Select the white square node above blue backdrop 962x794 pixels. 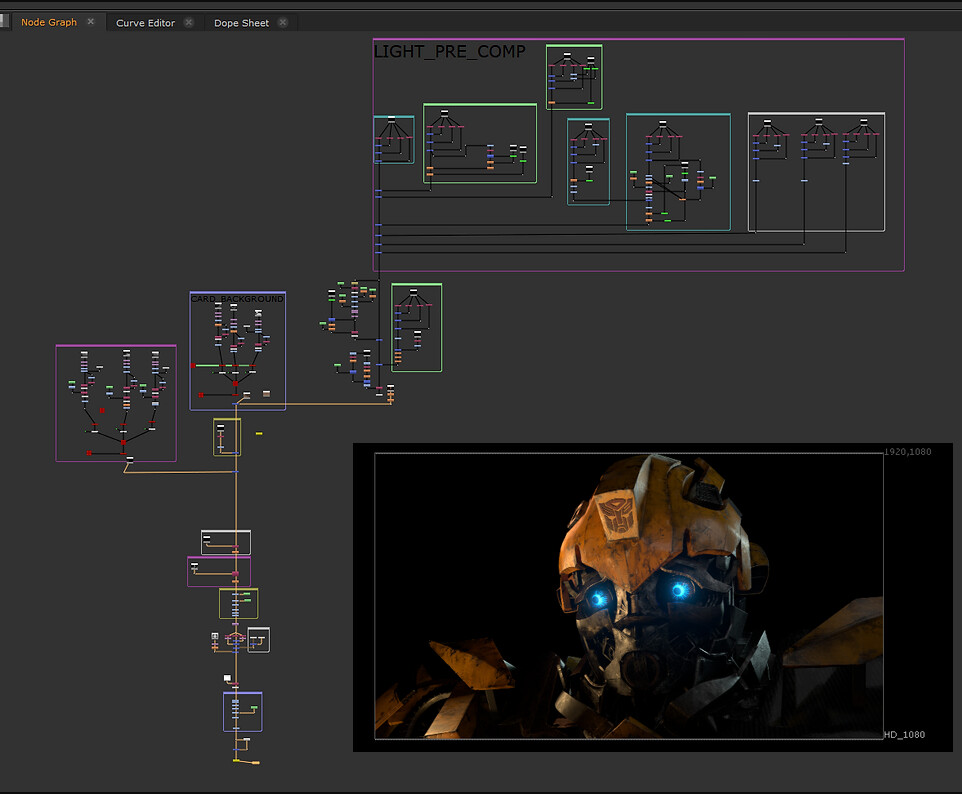(227, 678)
